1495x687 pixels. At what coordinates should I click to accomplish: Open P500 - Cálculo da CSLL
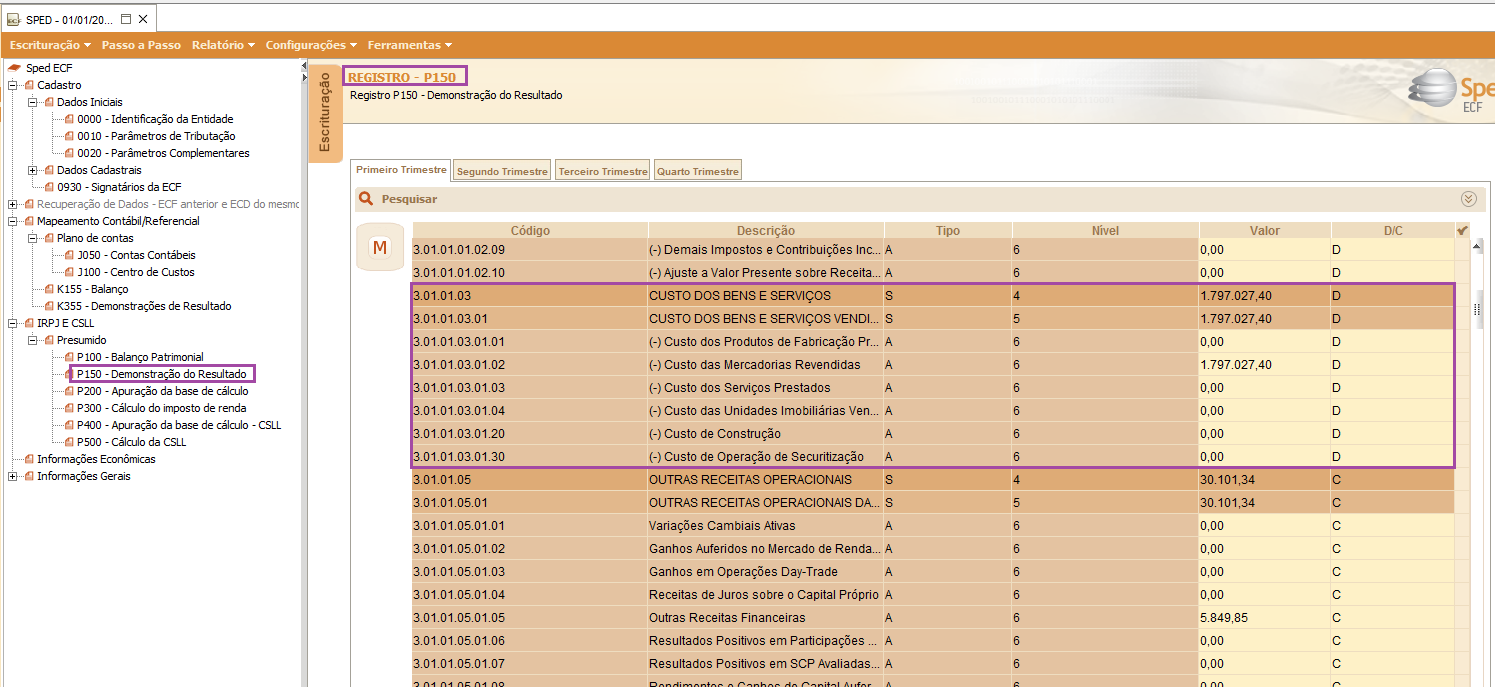tap(131, 442)
